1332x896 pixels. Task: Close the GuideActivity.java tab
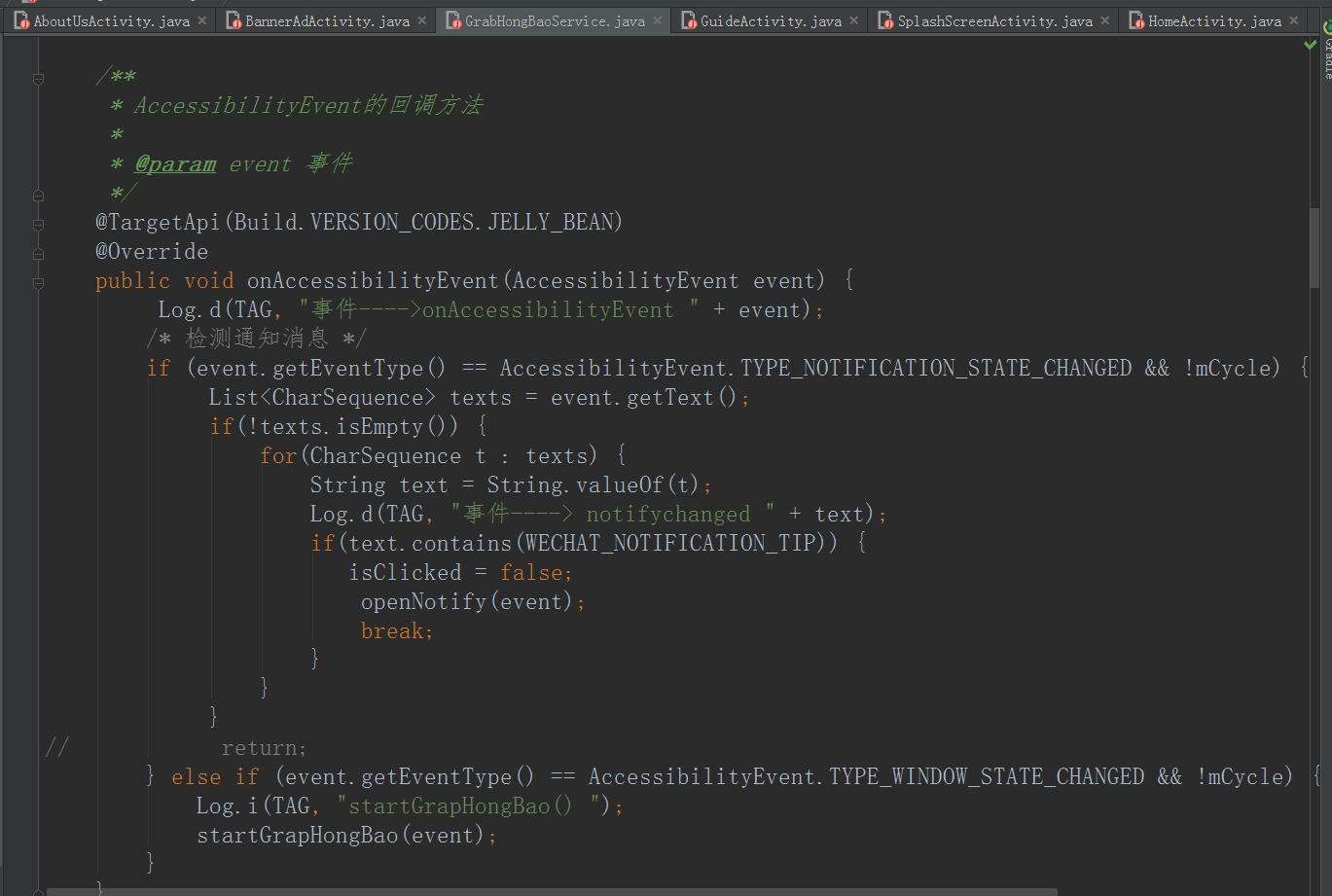pyautogui.click(x=853, y=19)
